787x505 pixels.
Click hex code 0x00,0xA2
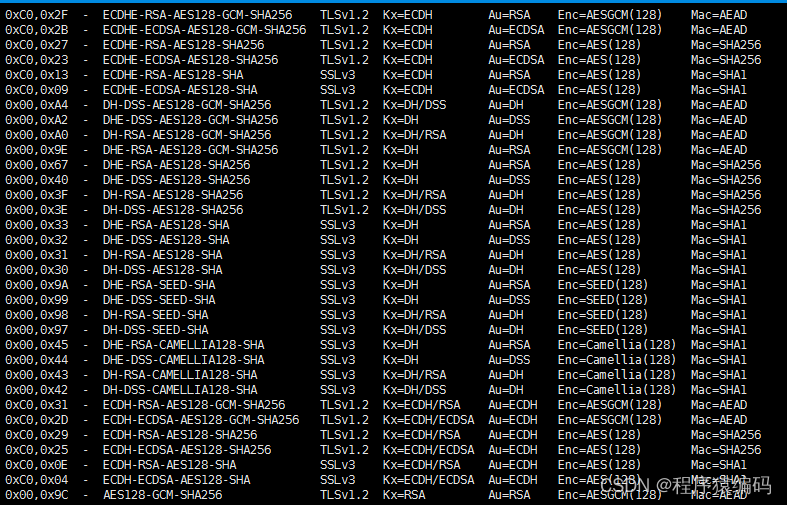pos(37,120)
